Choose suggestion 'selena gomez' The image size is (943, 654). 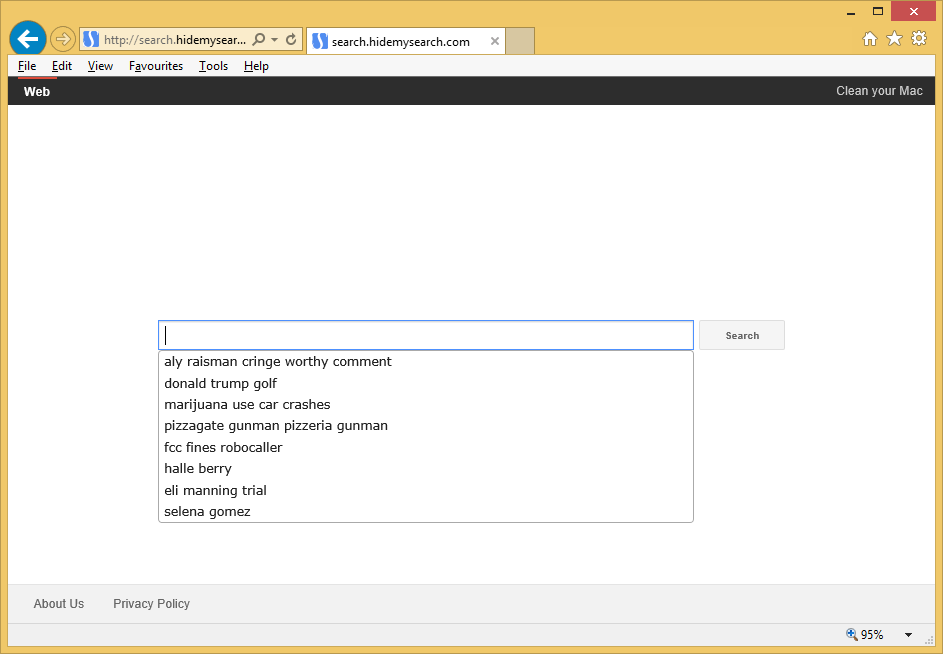click(426, 511)
